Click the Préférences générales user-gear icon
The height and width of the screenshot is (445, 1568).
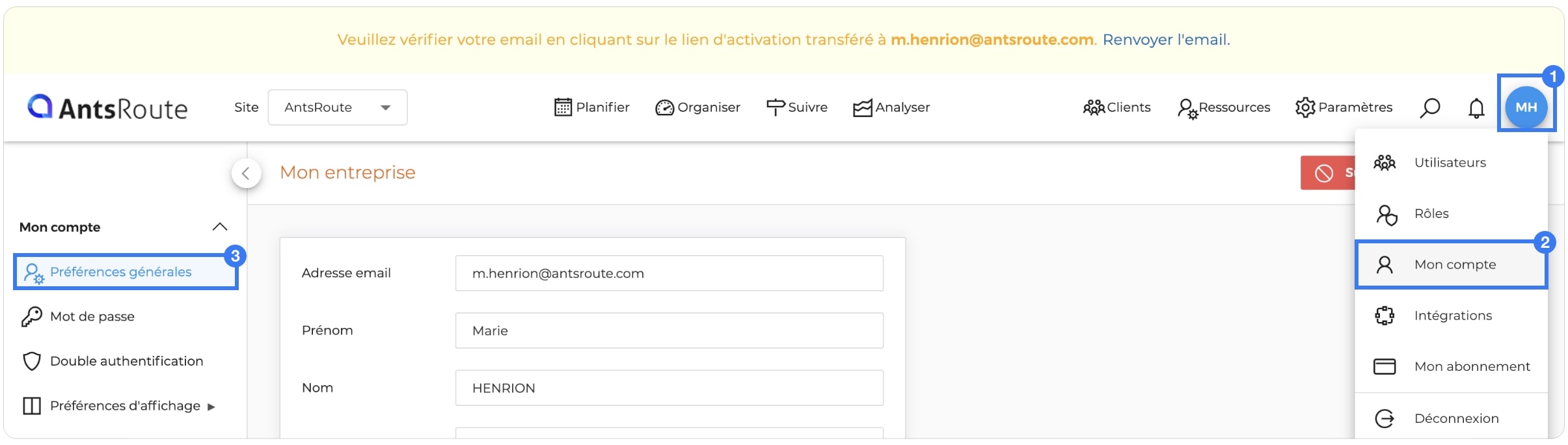coord(33,273)
